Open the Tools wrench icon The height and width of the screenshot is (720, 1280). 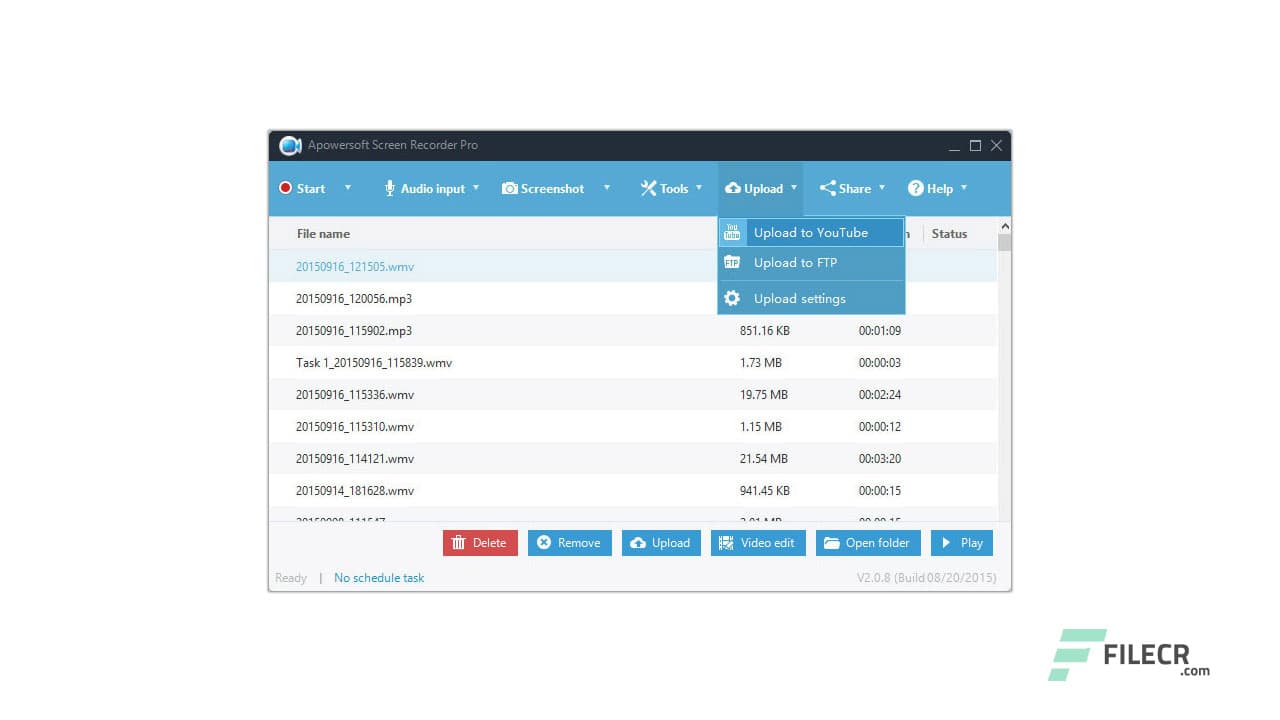point(648,188)
